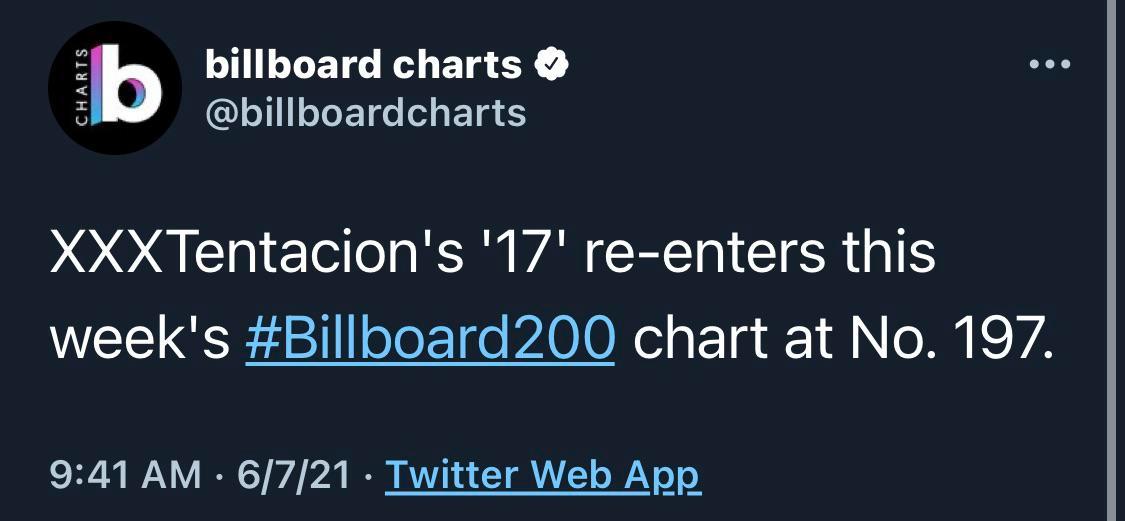Click the verified badge next to billboard charts

pyautogui.click(x=551, y=65)
